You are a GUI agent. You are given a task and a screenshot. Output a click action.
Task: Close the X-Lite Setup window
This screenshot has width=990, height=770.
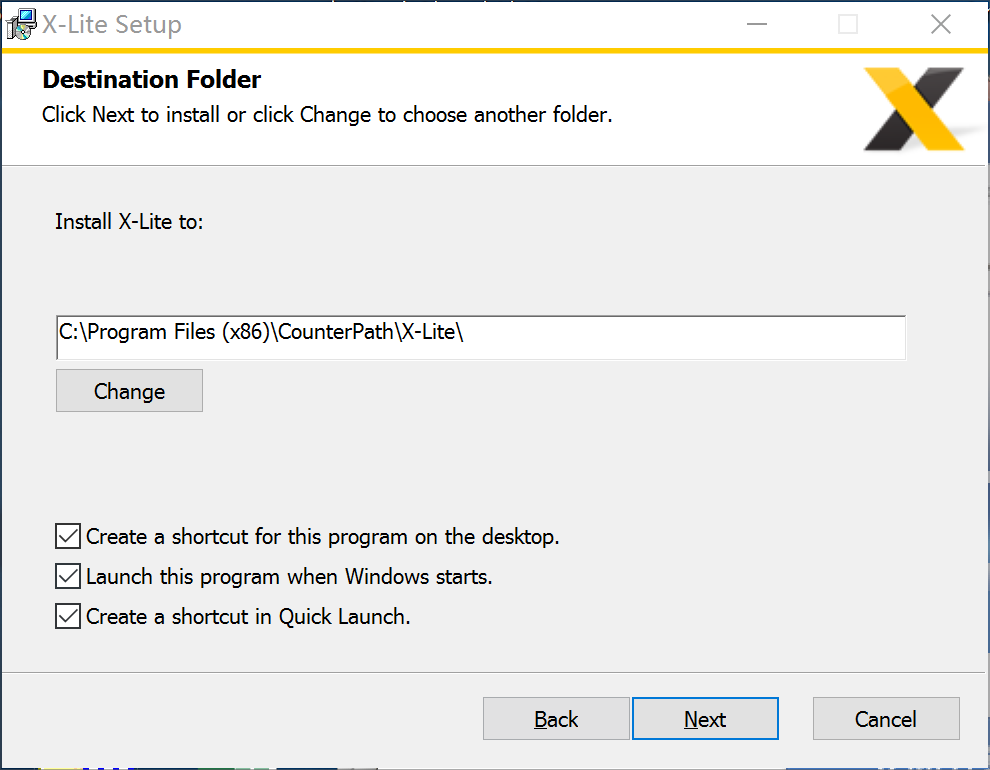[x=941, y=25]
